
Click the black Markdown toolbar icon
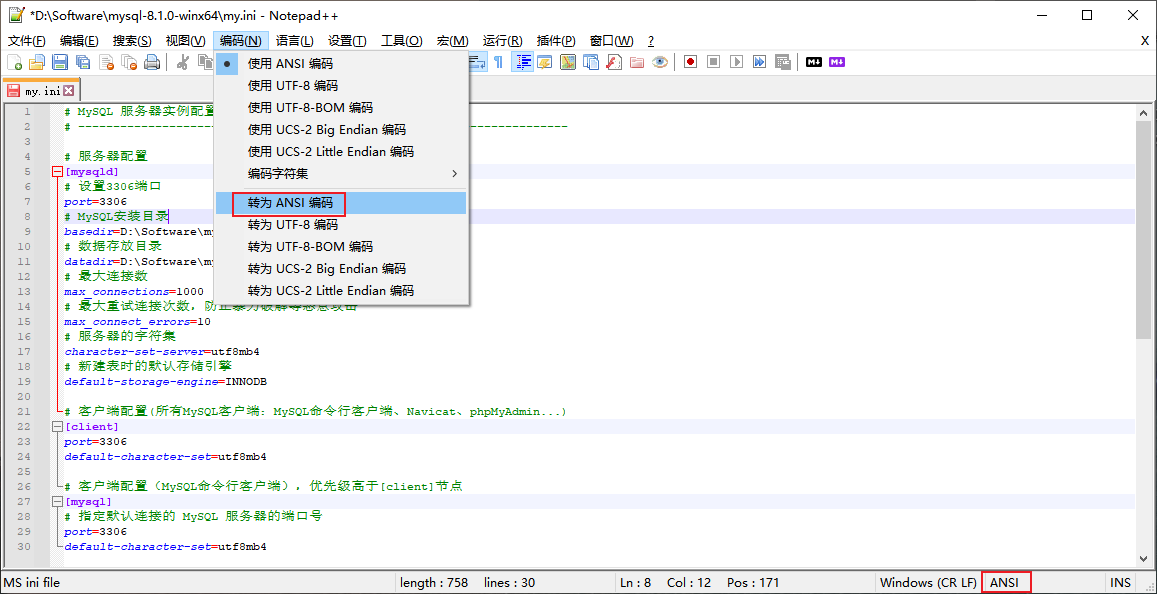click(x=813, y=62)
